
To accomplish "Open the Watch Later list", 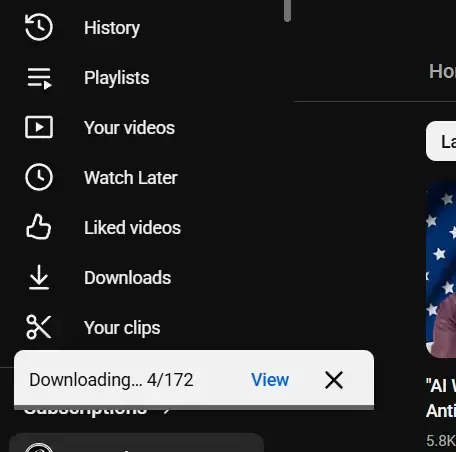I will tap(131, 177).
